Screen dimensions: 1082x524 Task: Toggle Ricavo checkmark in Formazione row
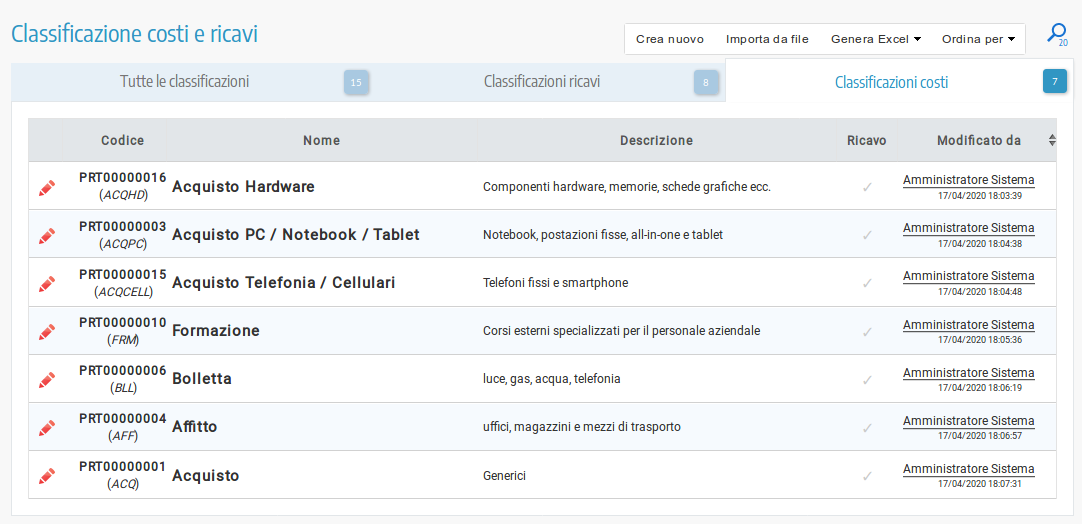coord(866,331)
